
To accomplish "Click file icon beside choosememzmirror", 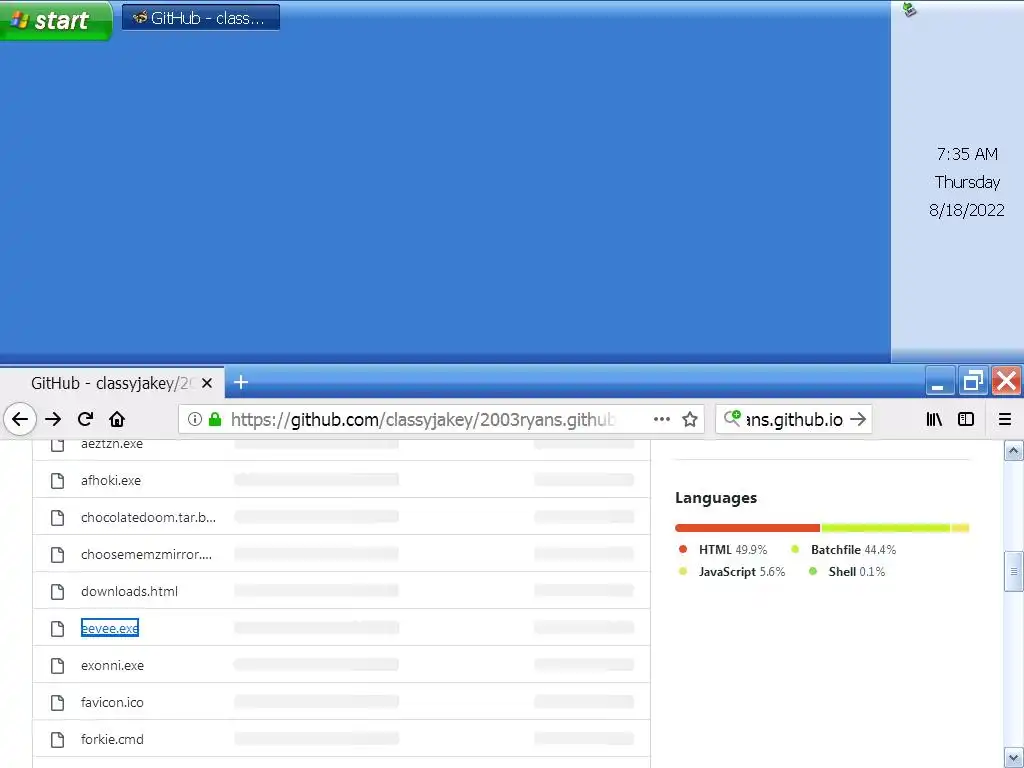I will pos(57,554).
